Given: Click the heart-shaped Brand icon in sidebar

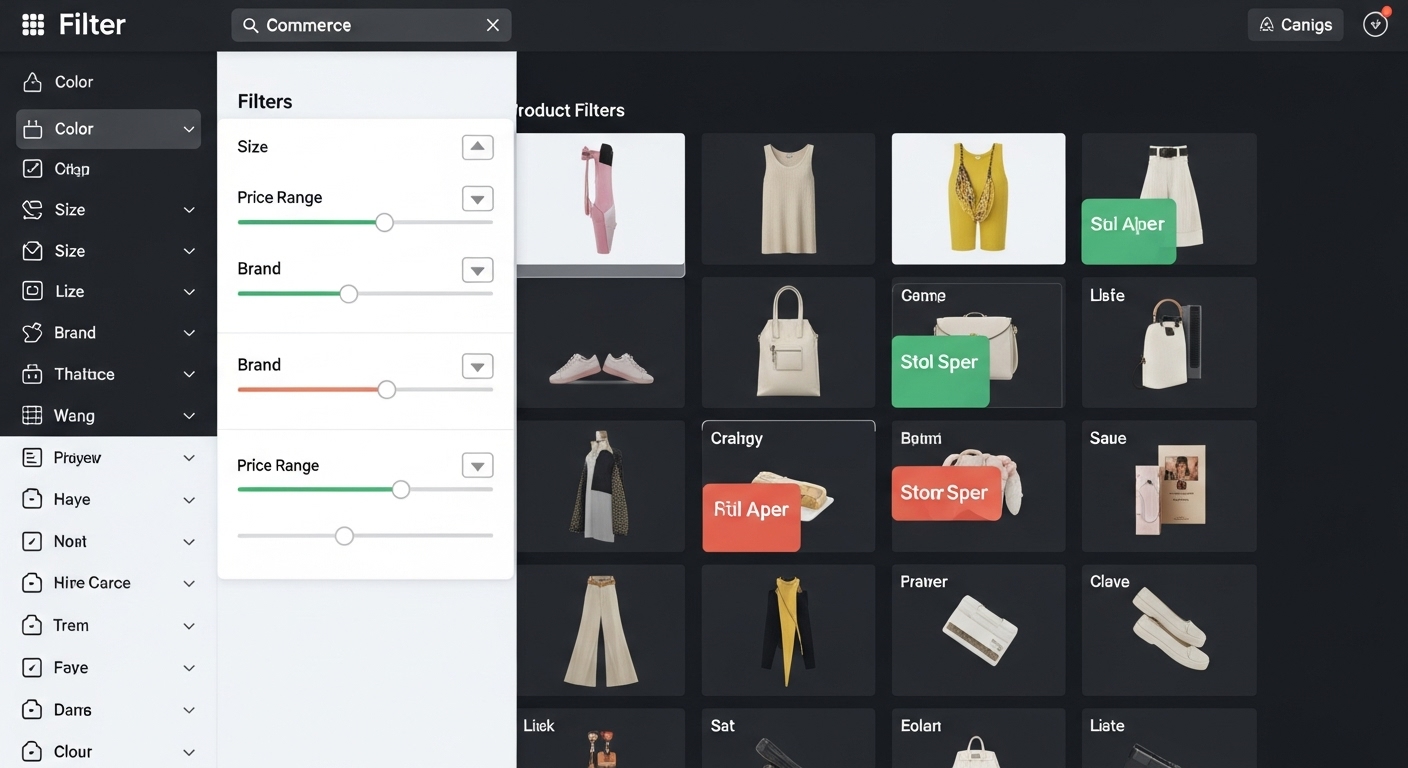Looking at the screenshot, I should click(x=32, y=333).
